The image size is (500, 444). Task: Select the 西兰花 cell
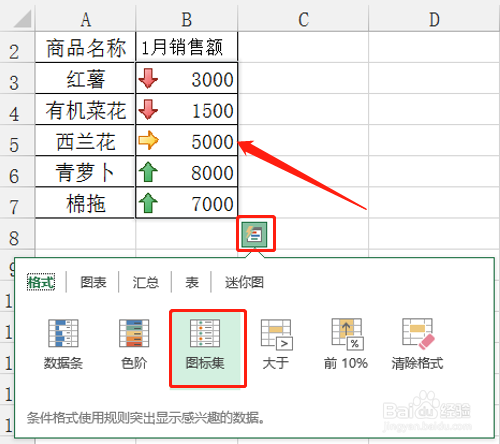(85, 141)
